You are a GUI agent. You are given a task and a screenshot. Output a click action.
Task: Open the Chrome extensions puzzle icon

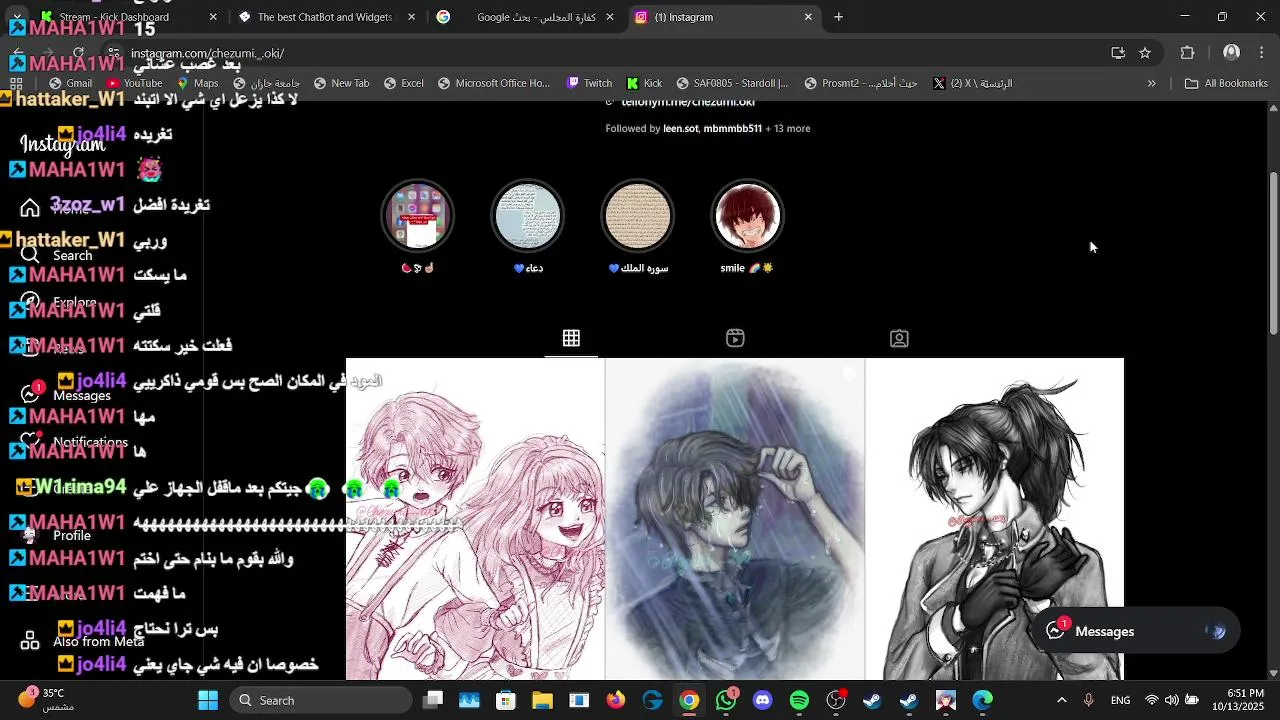click(1188, 53)
